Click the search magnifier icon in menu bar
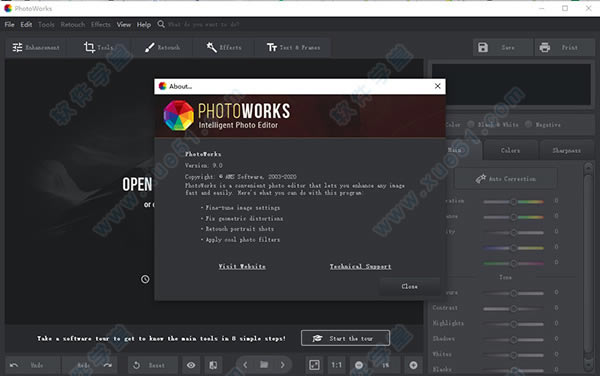This screenshot has width=600, height=376. (x=161, y=24)
